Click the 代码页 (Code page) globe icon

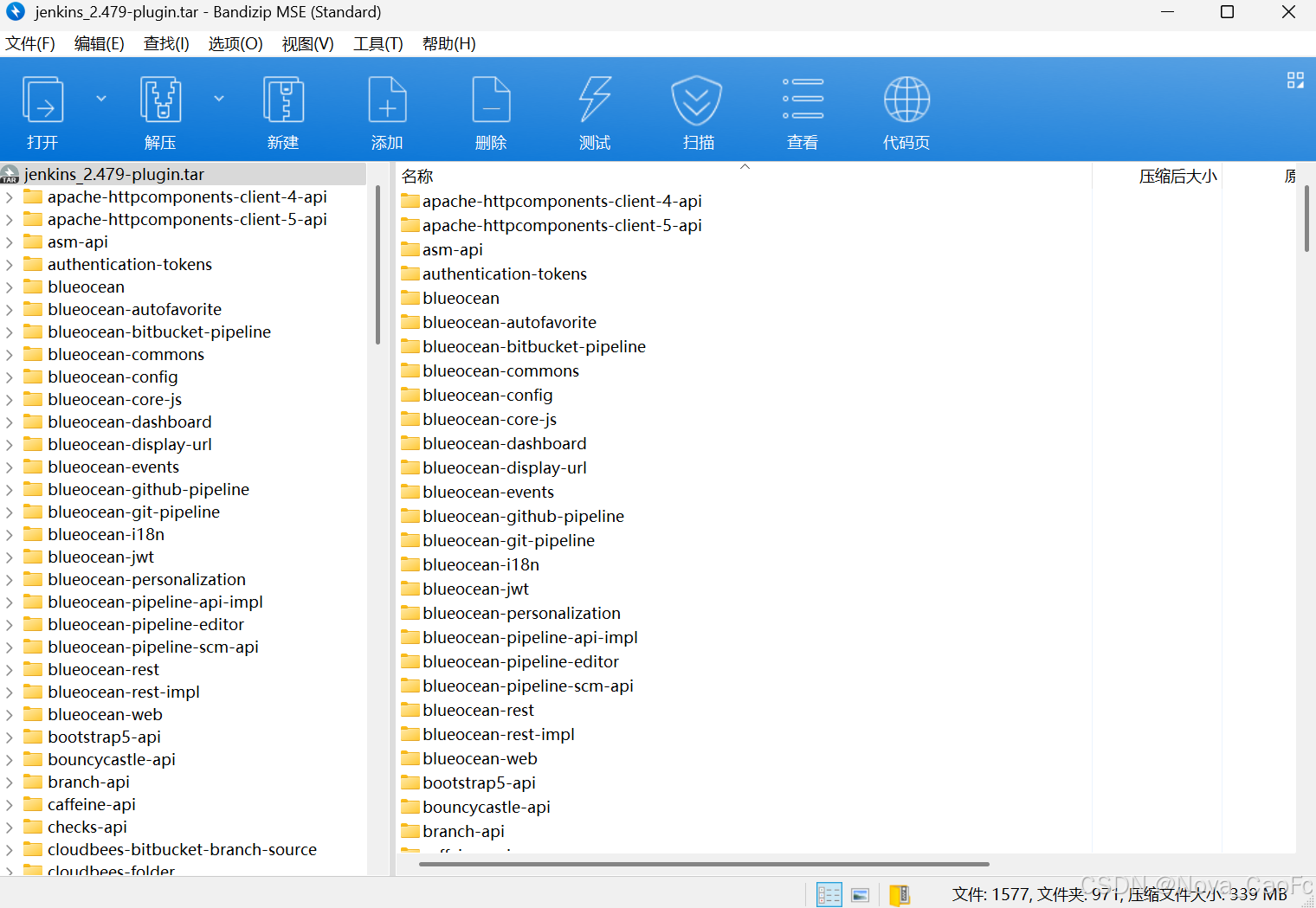[x=906, y=100]
